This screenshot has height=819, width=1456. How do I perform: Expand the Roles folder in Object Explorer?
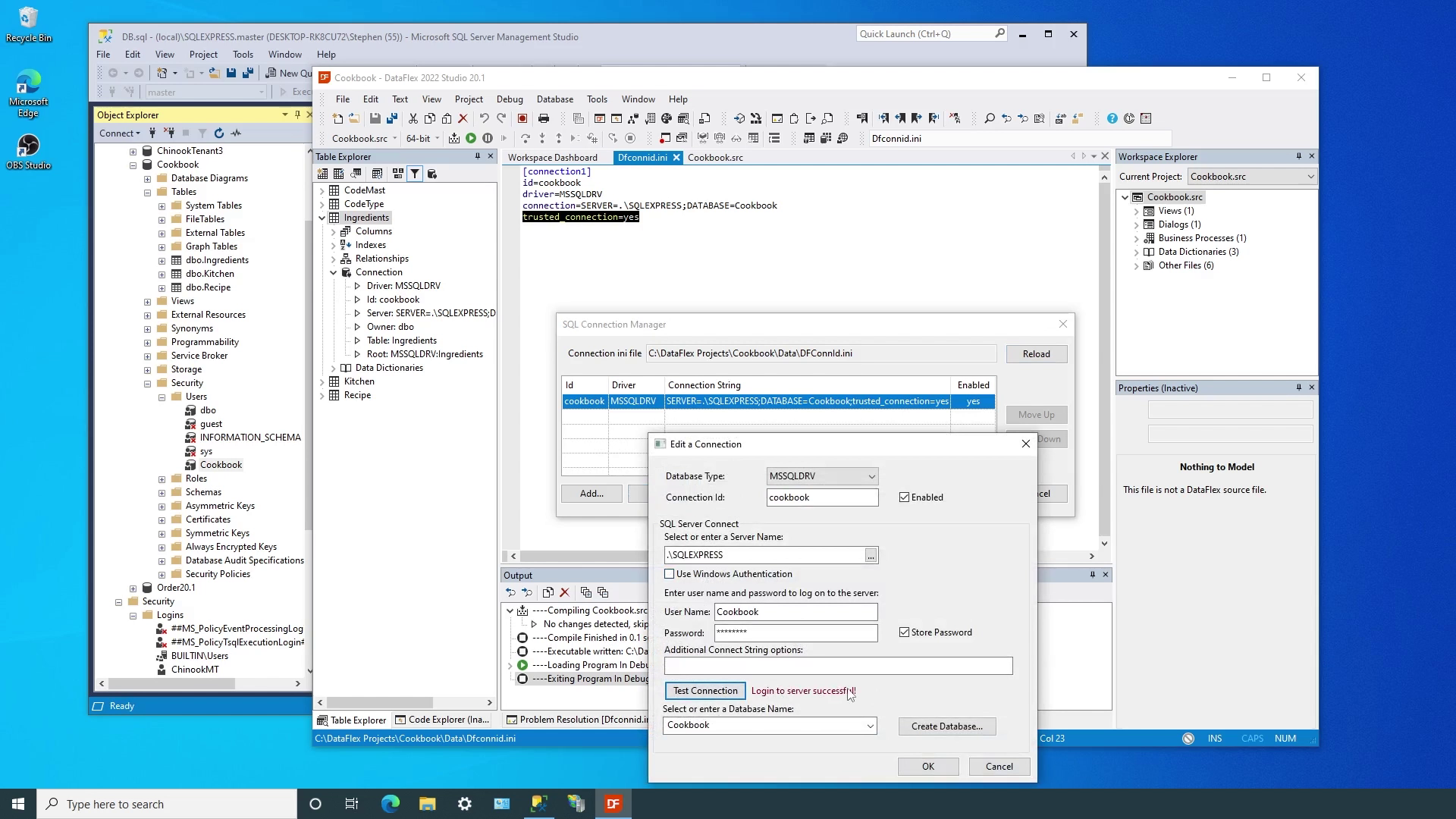[x=162, y=479]
